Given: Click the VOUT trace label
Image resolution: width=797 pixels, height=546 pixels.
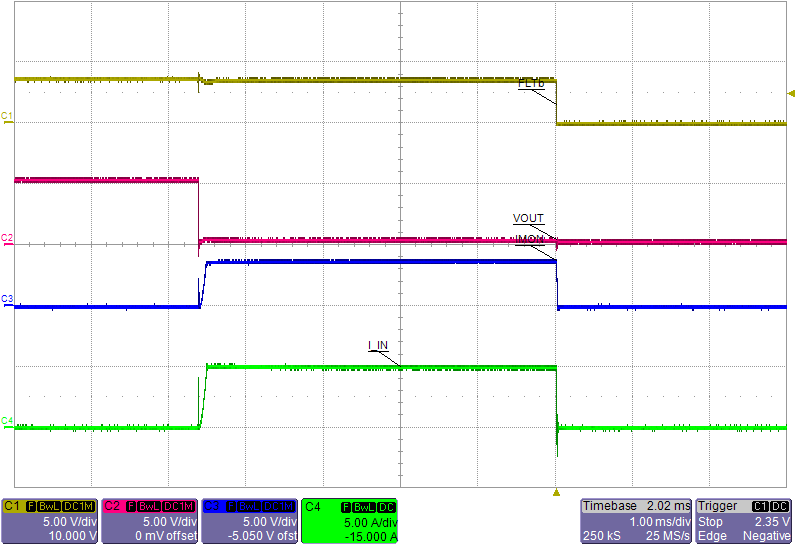Looking at the screenshot, I should click(528, 219).
